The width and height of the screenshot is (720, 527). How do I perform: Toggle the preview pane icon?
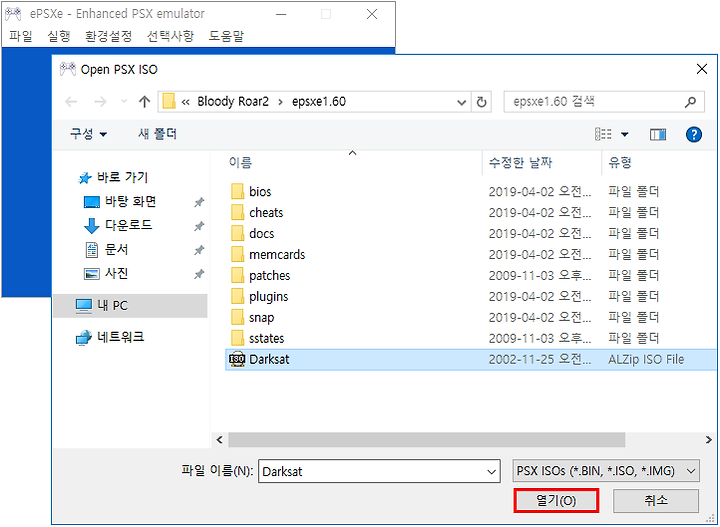(658, 135)
